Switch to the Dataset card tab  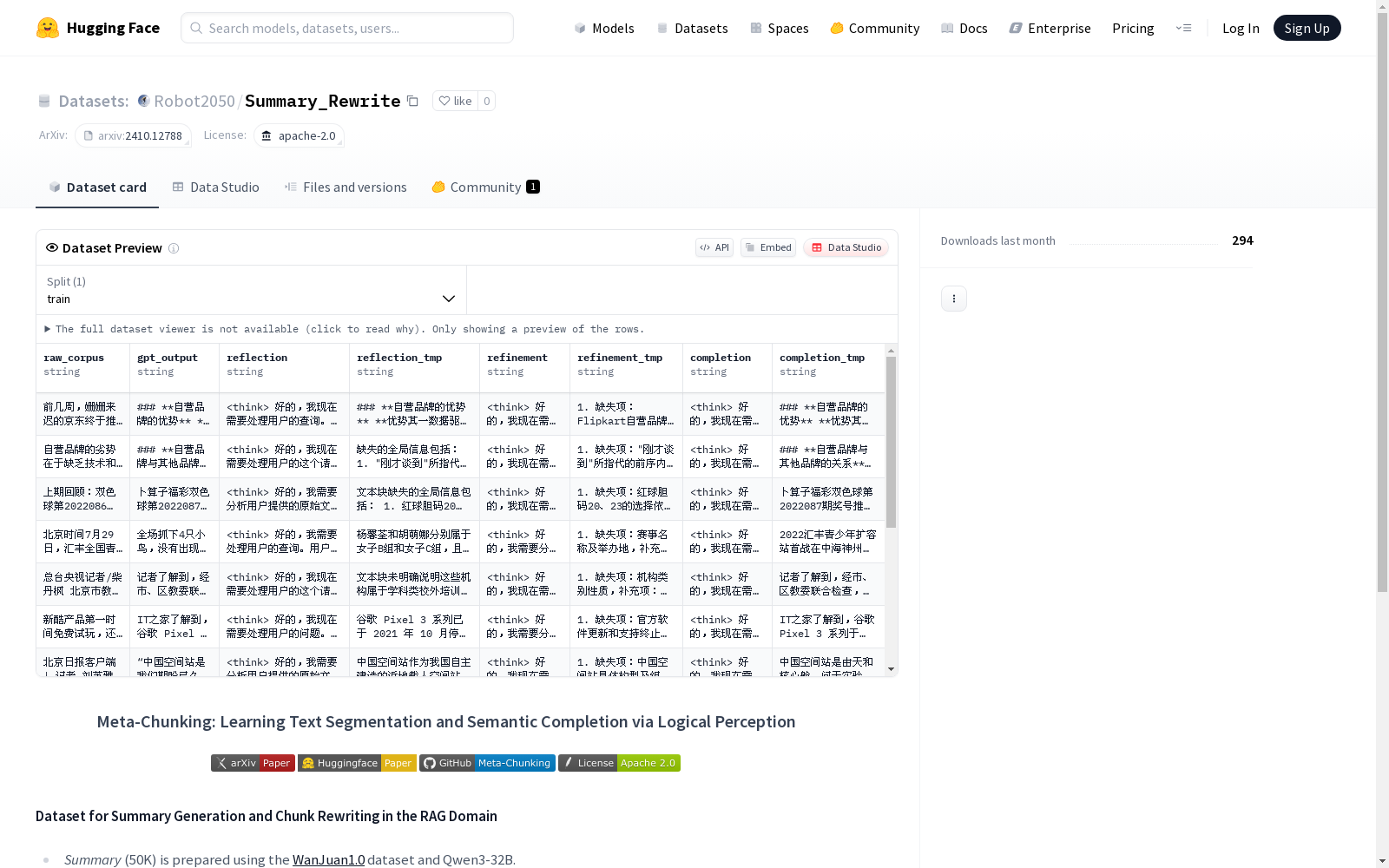97,187
